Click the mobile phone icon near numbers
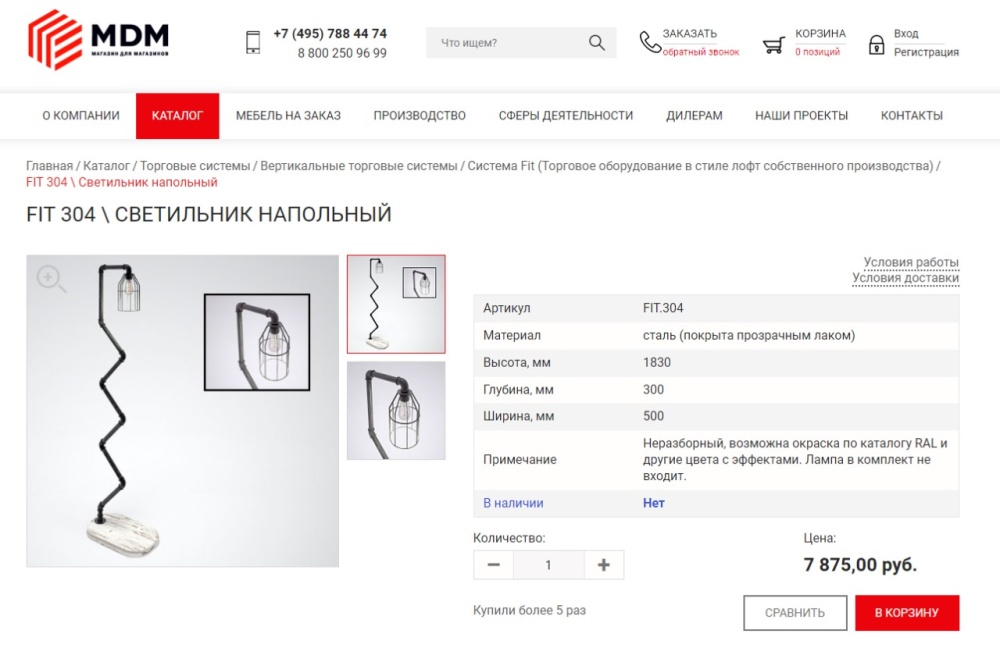 [253, 43]
